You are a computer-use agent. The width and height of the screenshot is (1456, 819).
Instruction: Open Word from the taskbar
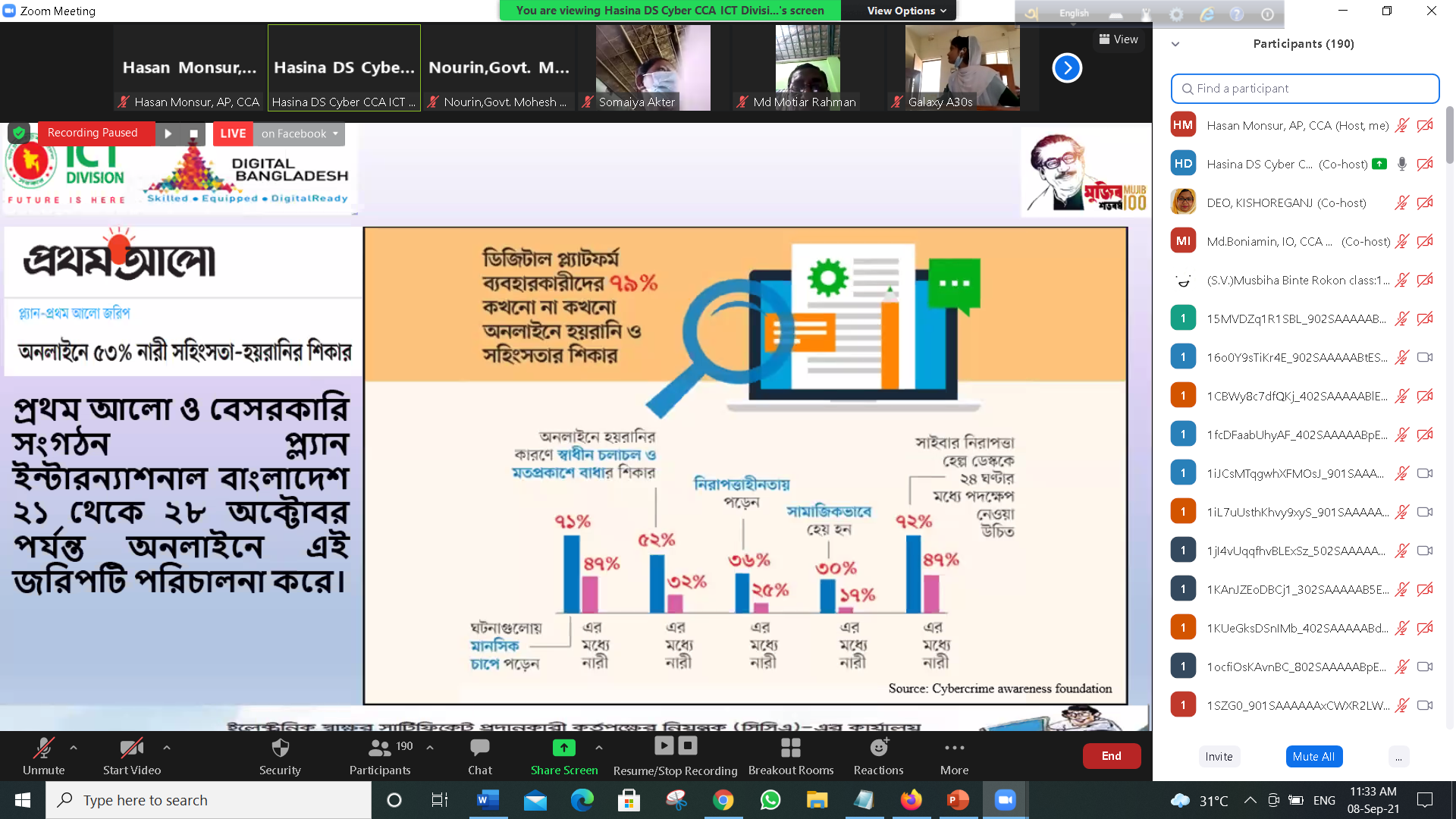tap(488, 800)
